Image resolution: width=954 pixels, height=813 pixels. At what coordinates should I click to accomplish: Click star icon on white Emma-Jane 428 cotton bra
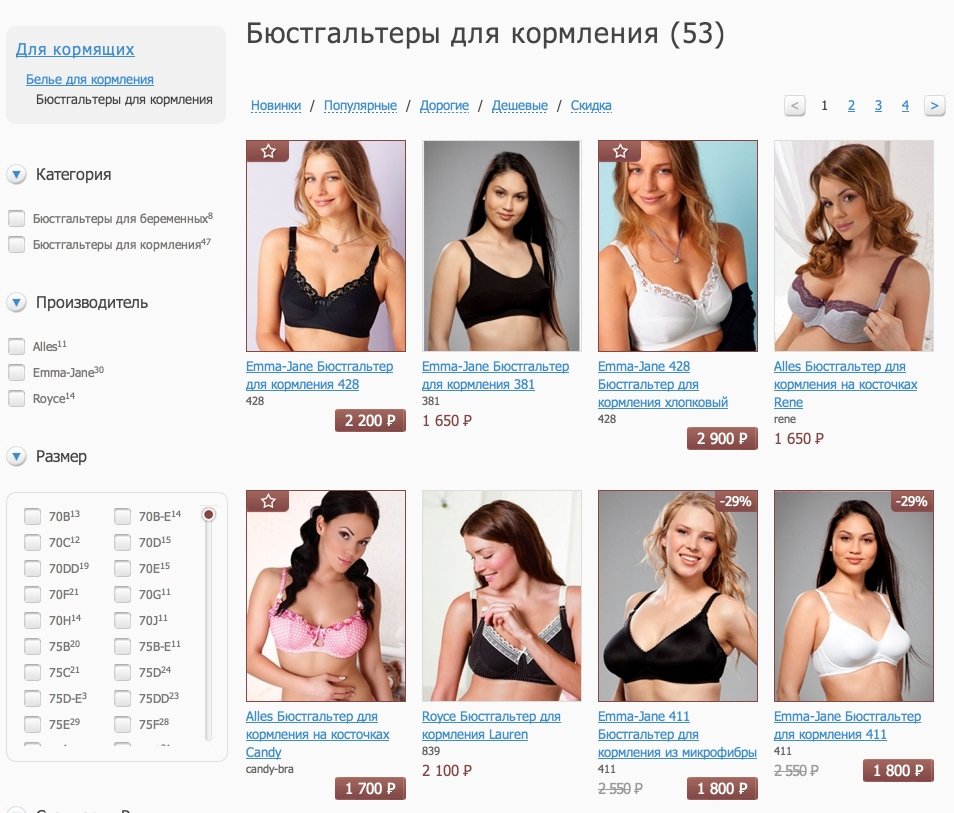point(620,151)
